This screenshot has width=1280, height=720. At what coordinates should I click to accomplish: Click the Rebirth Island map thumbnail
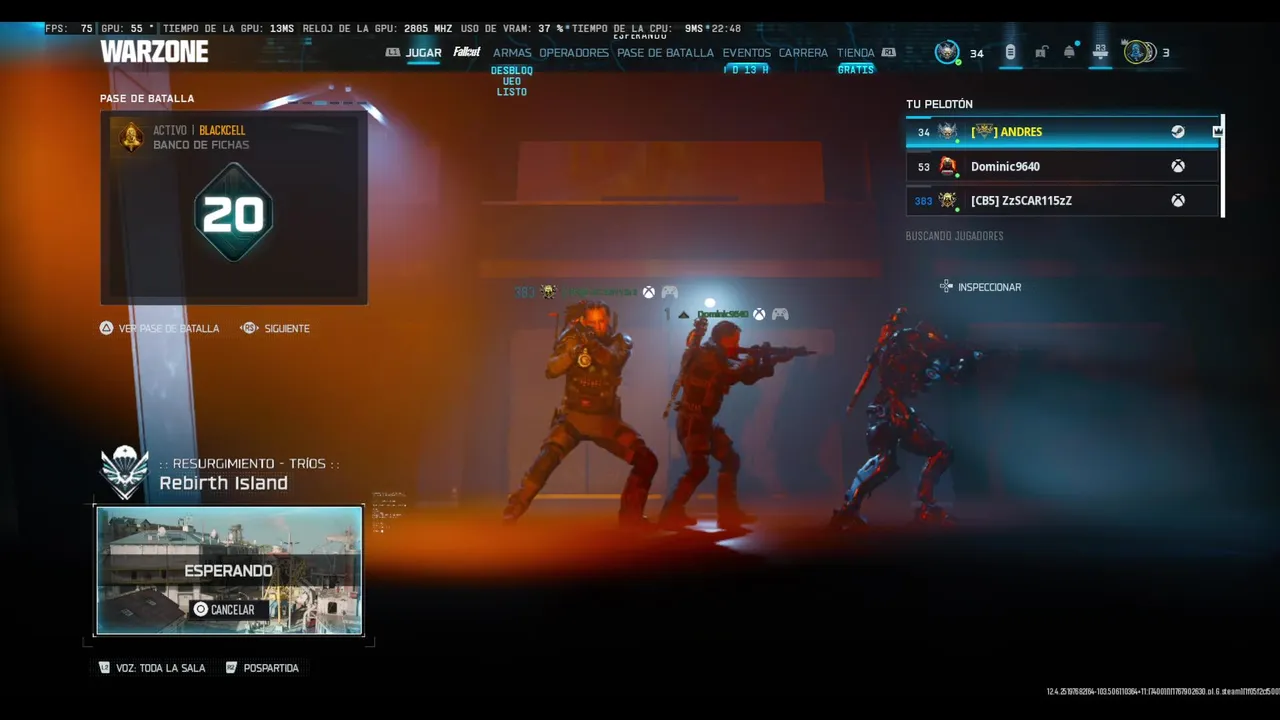[x=229, y=570]
